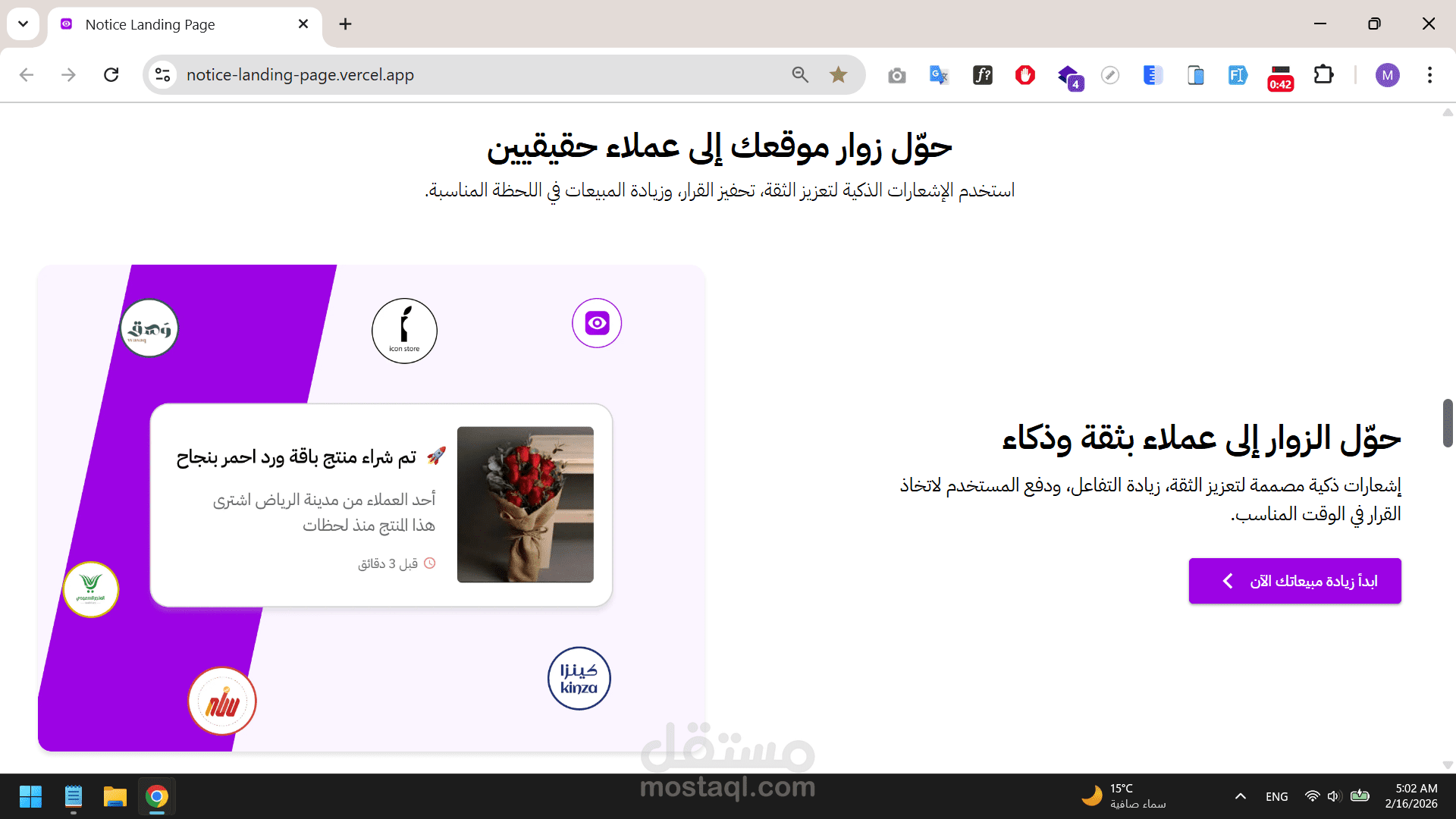This screenshot has width=1456, height=819.
Task: Click the icon store logo circle
Action: click(404, 331)
